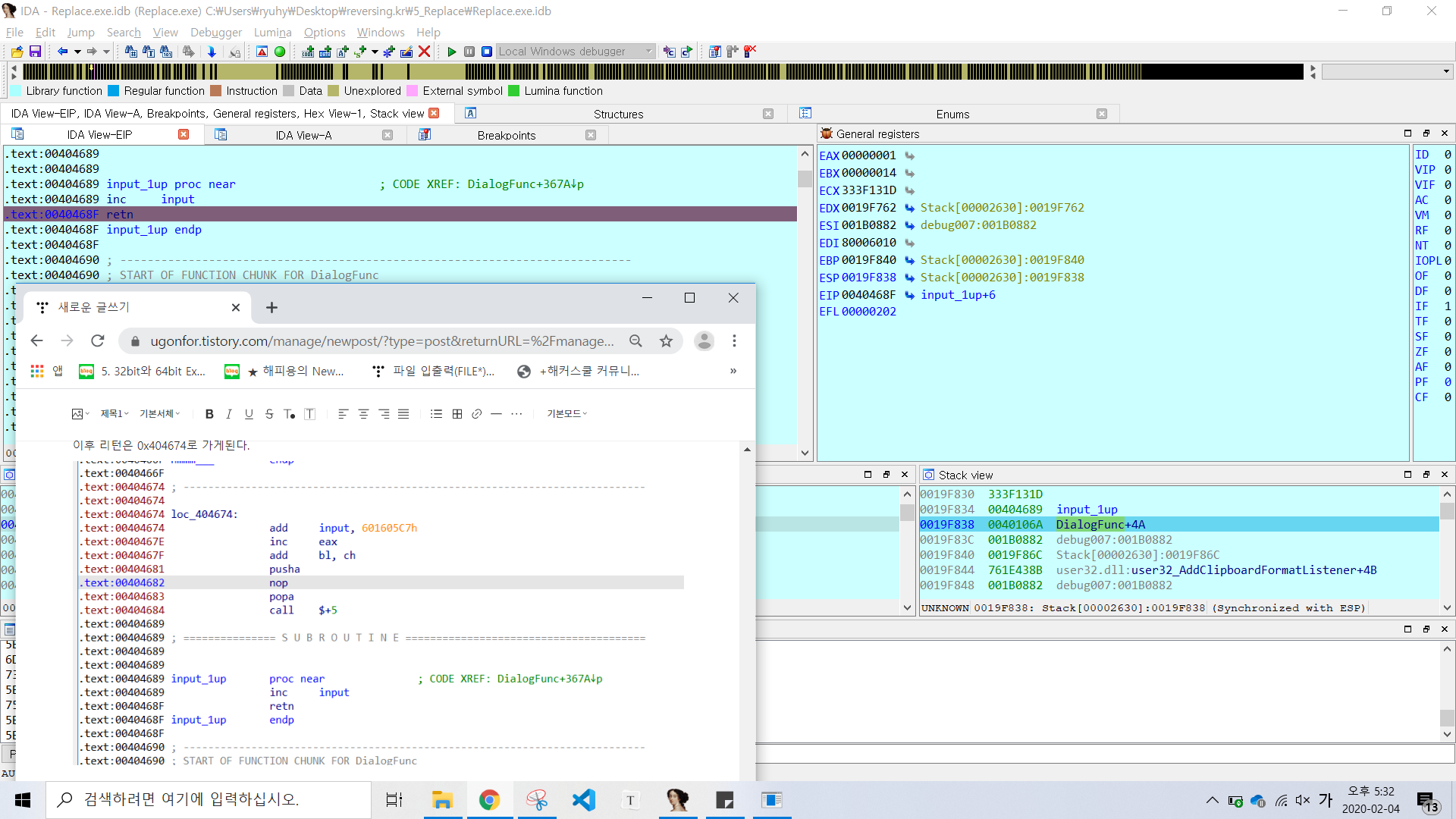This screenshot has width=1456, height=819.
Task: Toggle the ZF flag value
Action: pyautogui.click(x=1447, y=352)
